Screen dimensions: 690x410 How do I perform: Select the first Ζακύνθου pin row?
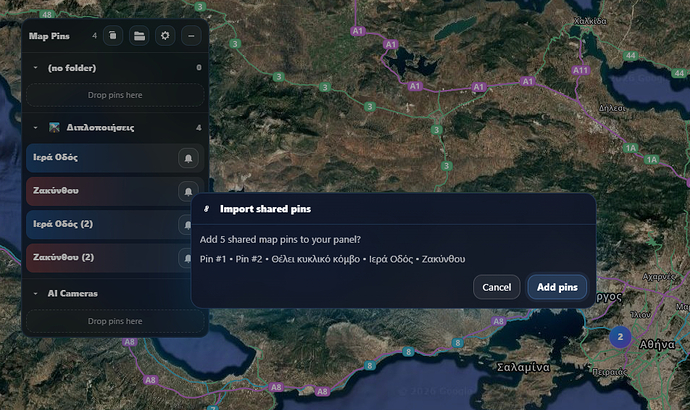pos(115,191)
